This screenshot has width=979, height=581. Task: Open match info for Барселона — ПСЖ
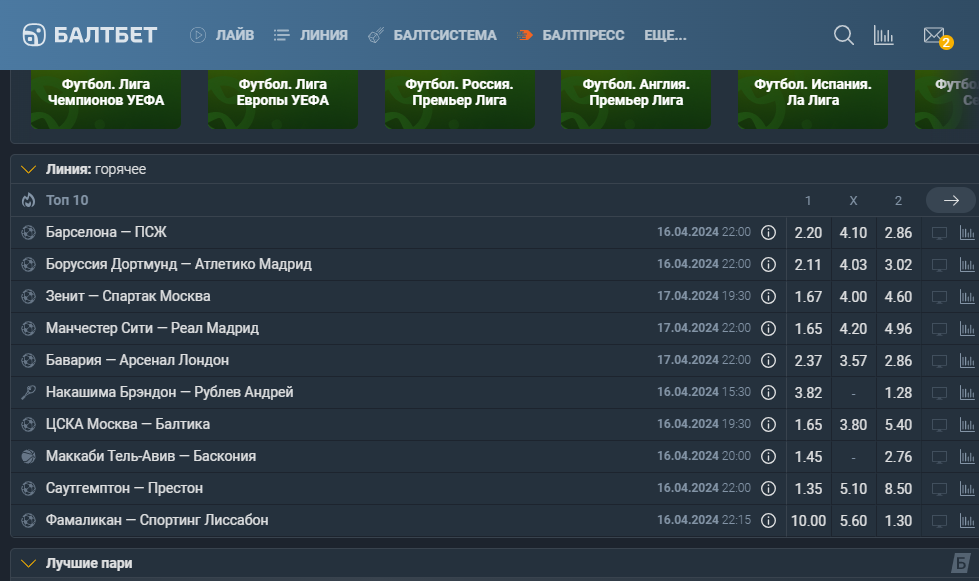(x=768, y=233)
